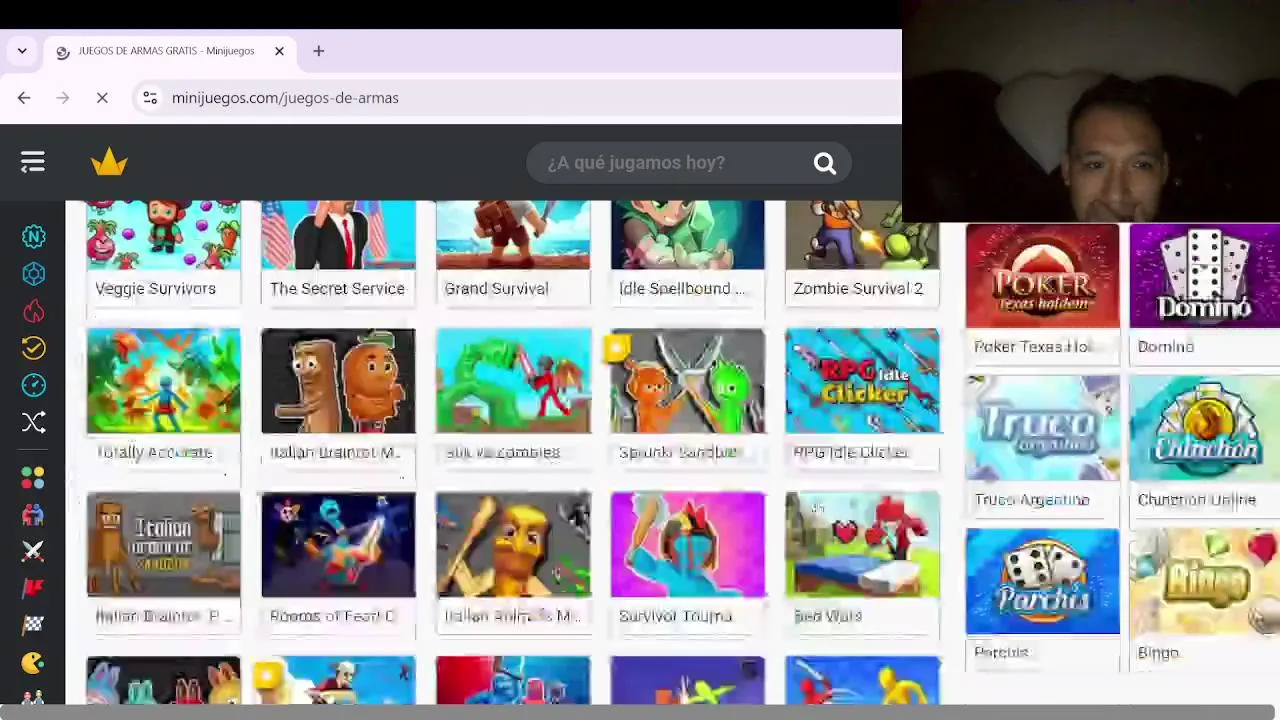This screenshot has height=720, width=1280.
Task: Open the Zombie Survival 2 game
Action: tap(862, 251)
